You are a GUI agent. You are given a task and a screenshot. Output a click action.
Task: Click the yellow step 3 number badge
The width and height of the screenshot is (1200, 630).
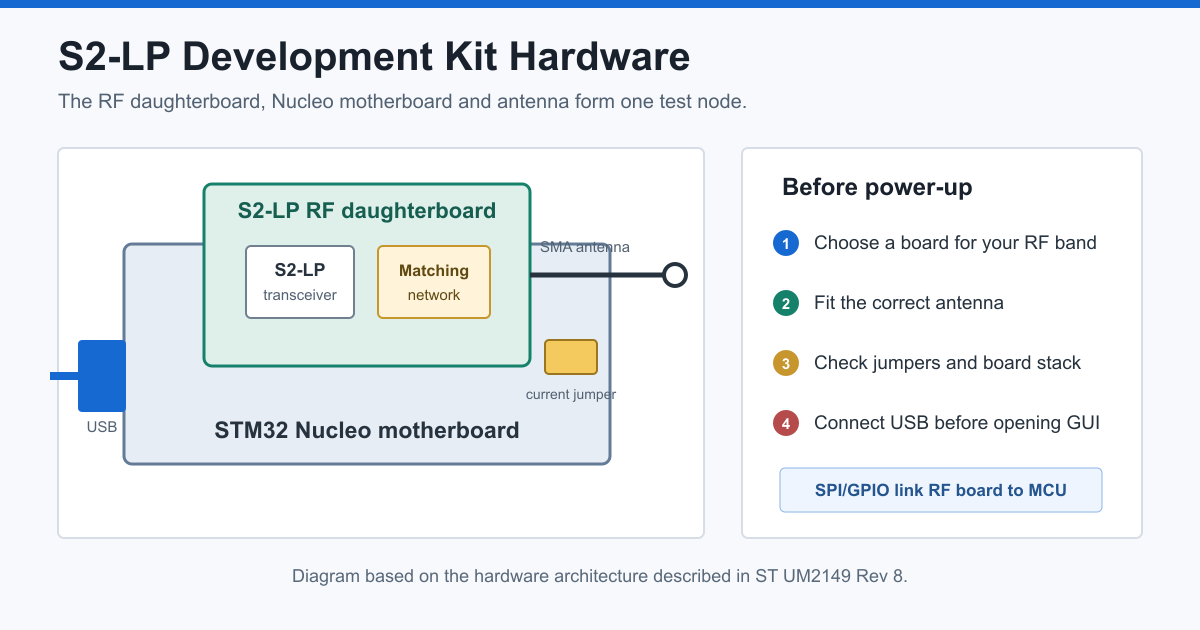[x=786, y=363]
